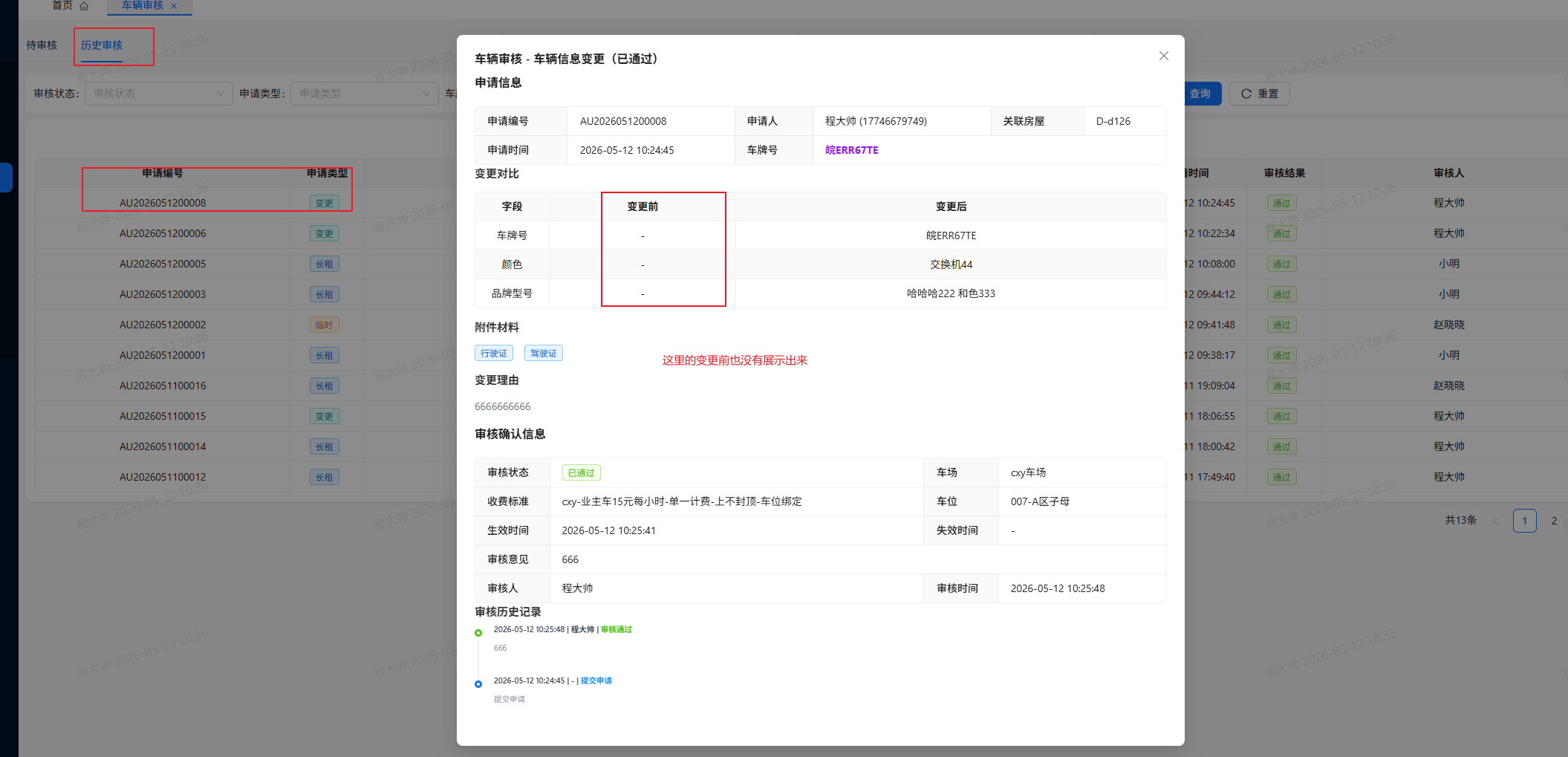Click the 变更后 value 交换机44
Screen dimensions: 1568x757
coord(951,264)
